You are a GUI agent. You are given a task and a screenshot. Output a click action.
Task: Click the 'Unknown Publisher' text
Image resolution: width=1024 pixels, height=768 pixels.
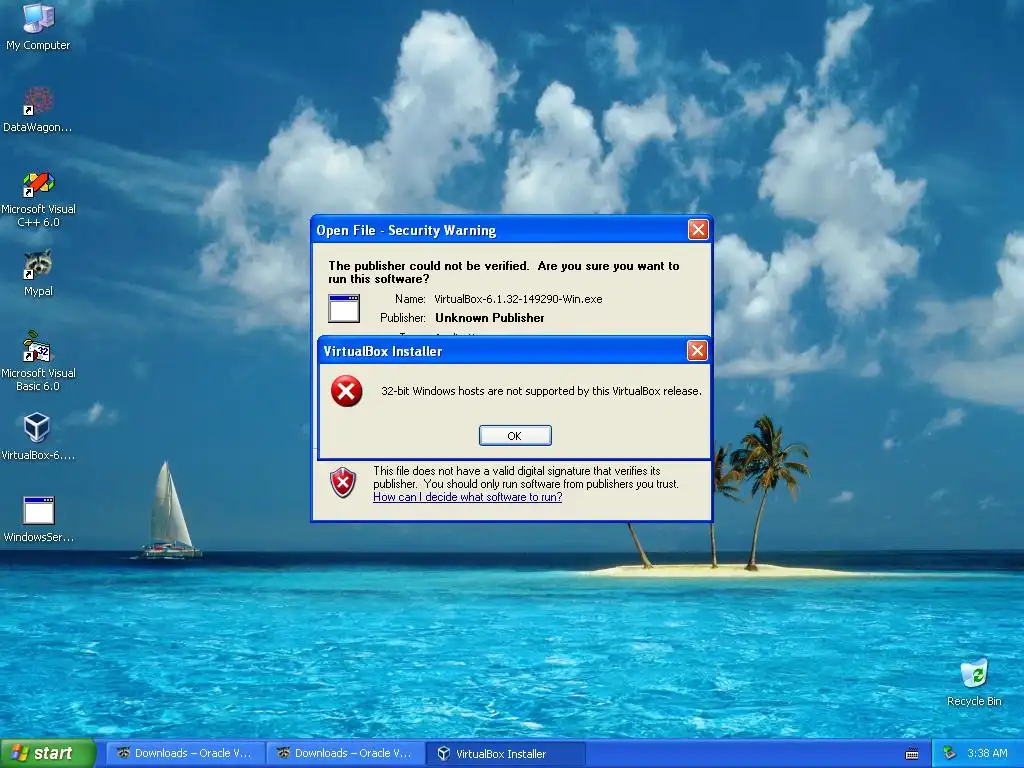tap(490, 318)
